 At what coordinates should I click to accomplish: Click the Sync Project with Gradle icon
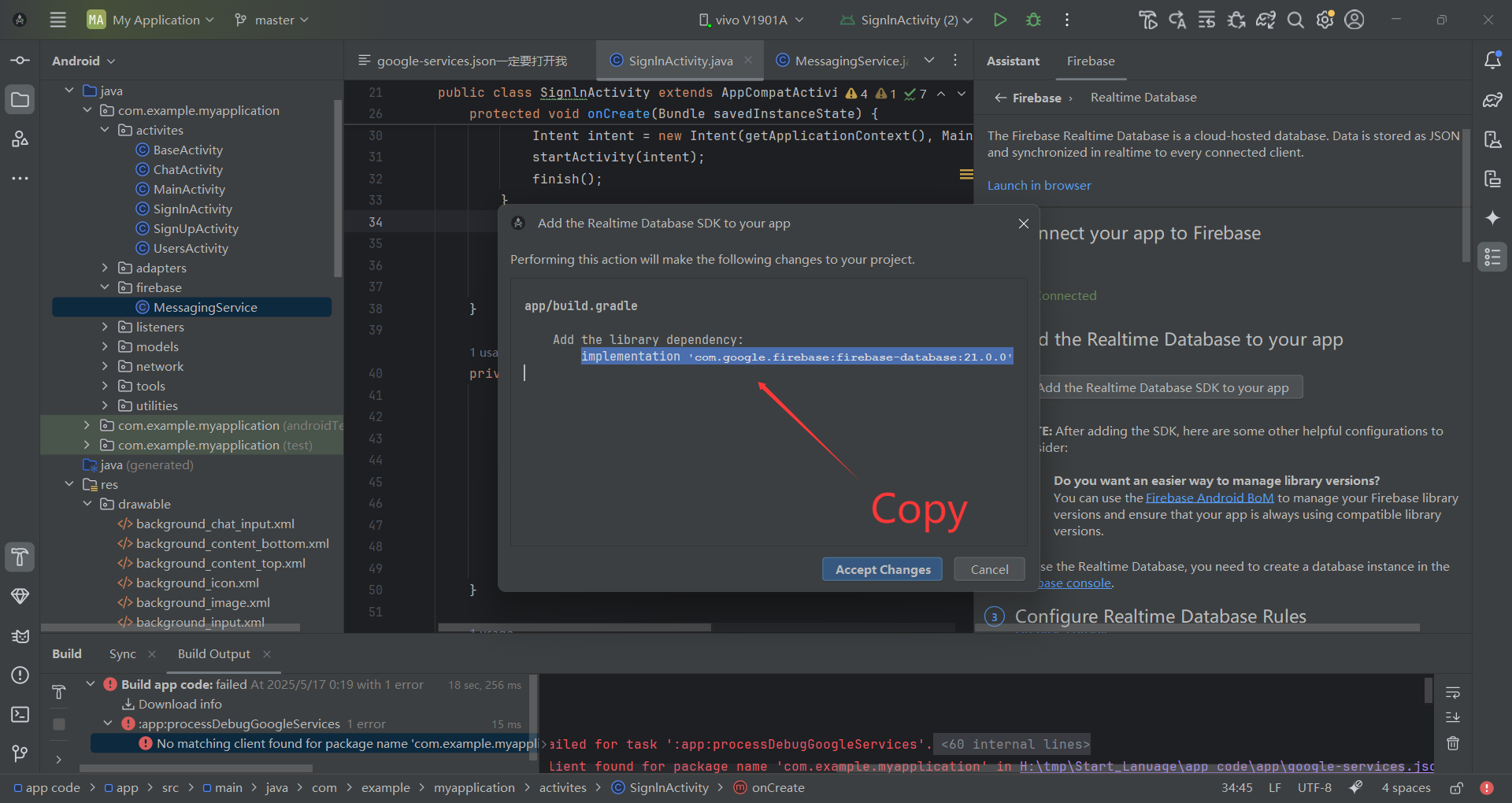(1266, 20)
